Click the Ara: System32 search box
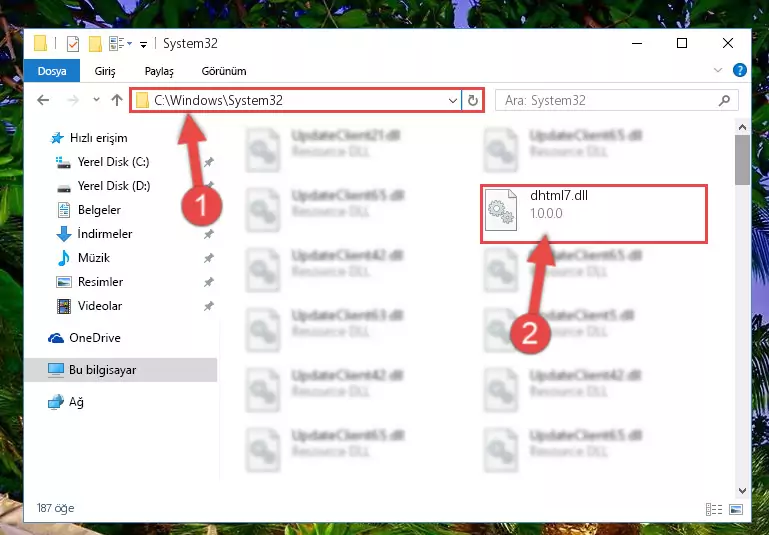 click(x=616, y=101)
